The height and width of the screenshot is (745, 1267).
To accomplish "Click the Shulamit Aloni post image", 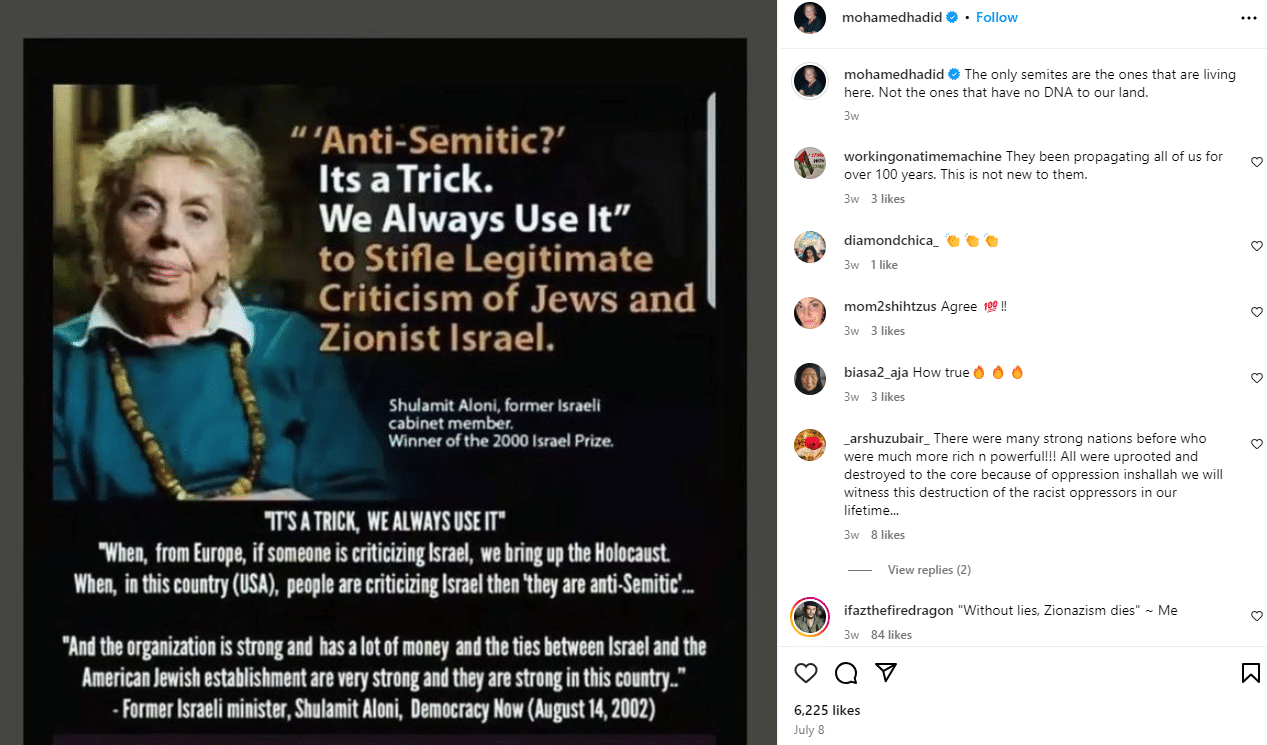I will click(x=385, y=391).
